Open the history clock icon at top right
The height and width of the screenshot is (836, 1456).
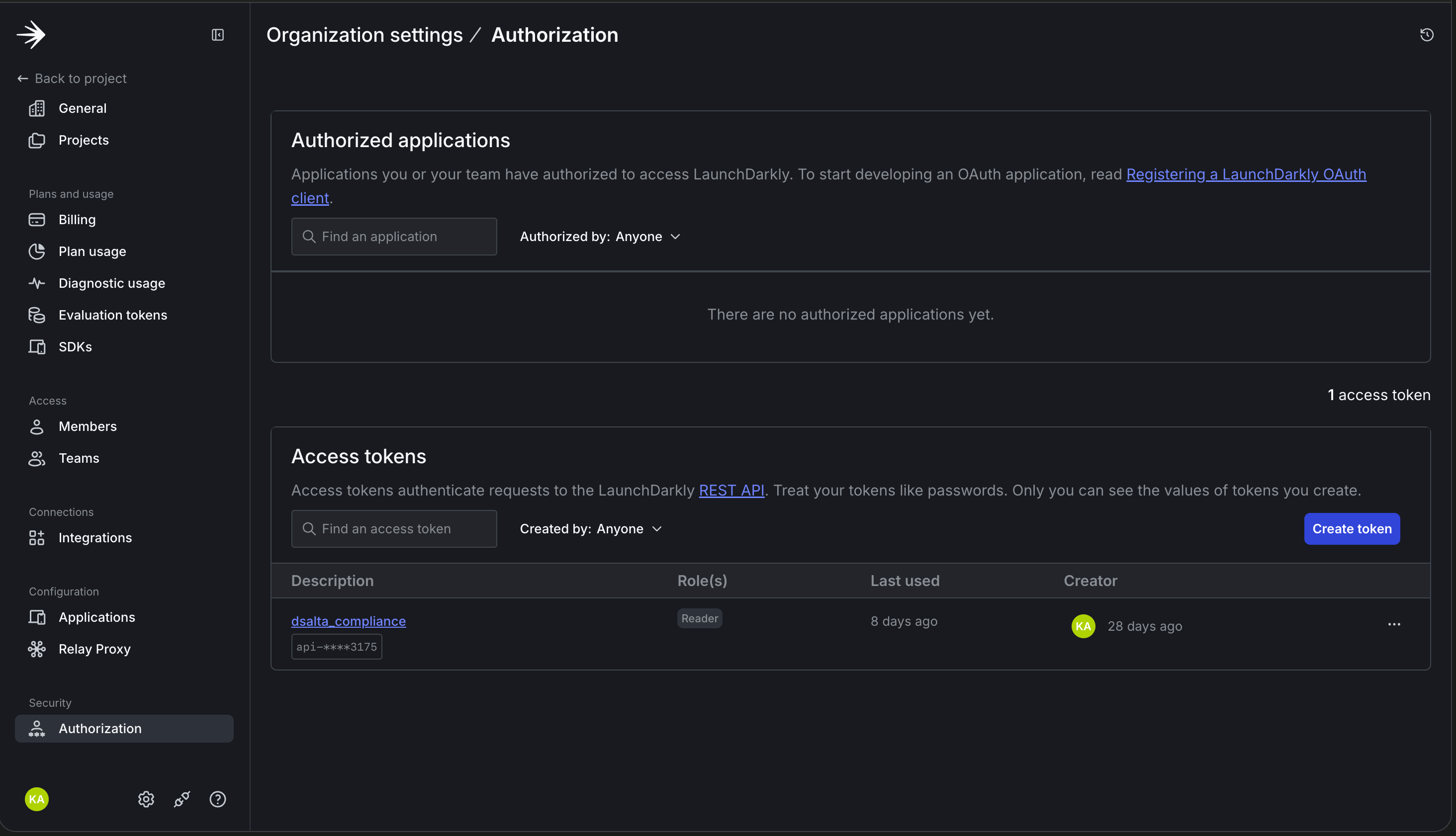(1427, 35)
